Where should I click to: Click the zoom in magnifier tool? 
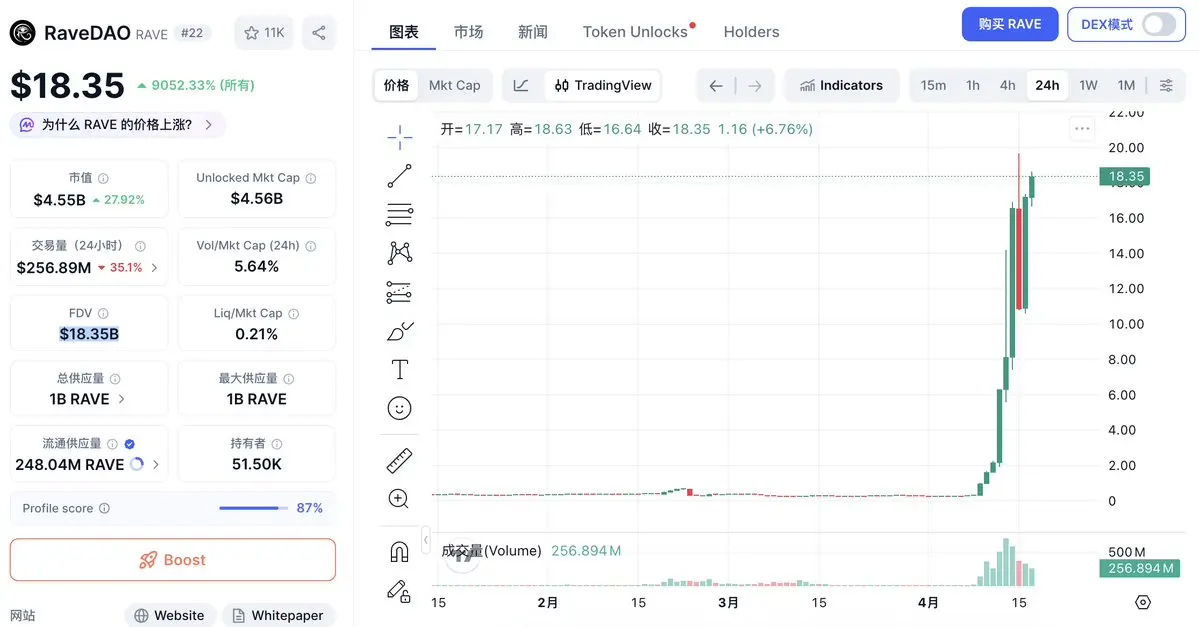[x=399, y=498]
